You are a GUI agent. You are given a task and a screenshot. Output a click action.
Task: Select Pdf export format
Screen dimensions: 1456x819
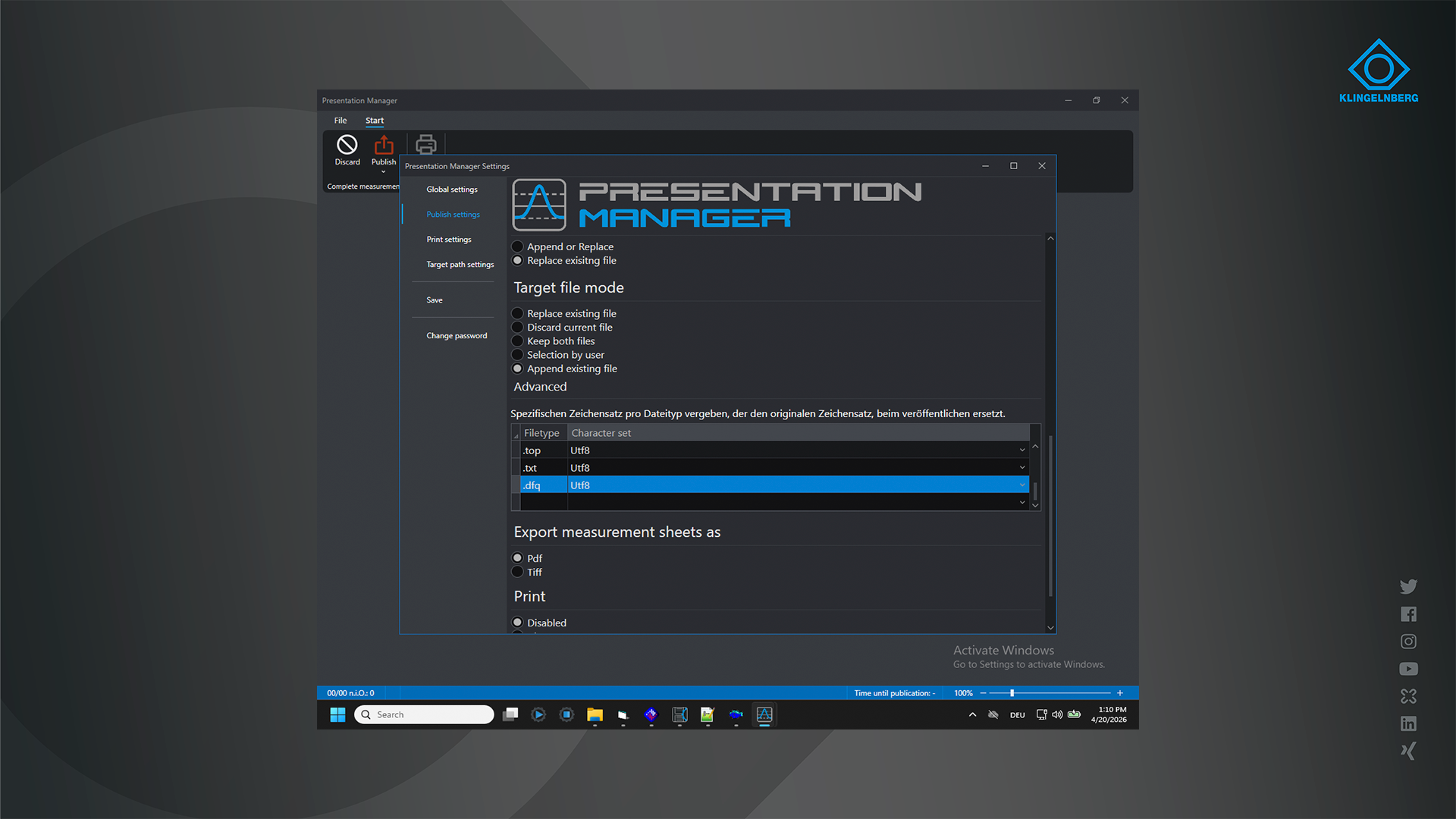[518, 558]
